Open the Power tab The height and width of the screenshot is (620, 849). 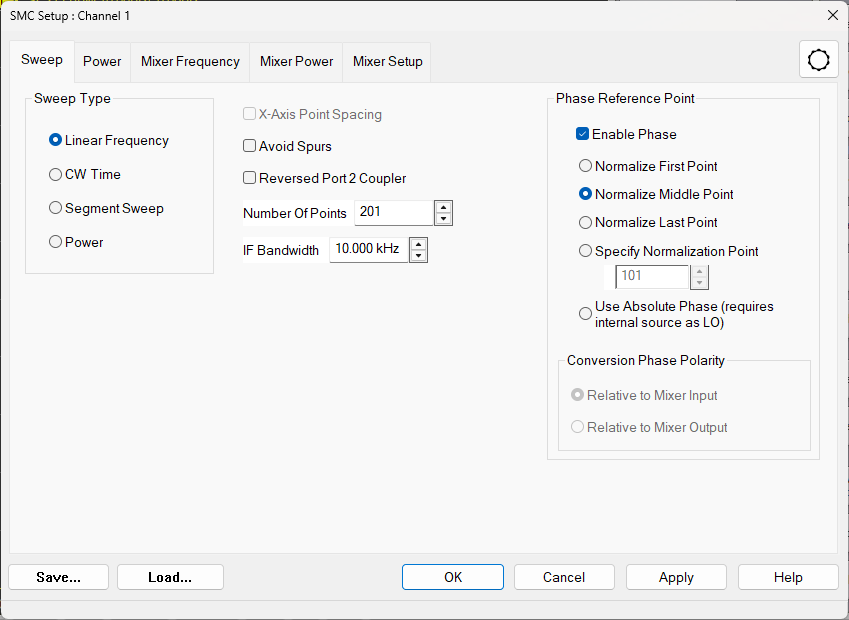point(102,62)
